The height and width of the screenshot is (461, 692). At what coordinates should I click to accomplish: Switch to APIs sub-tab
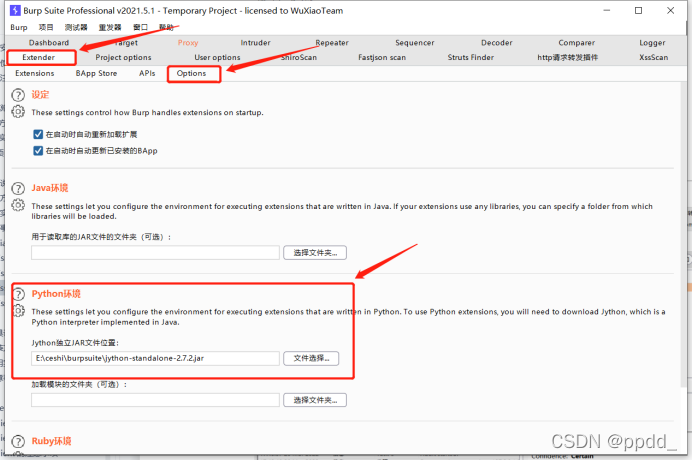click(147, 73)
